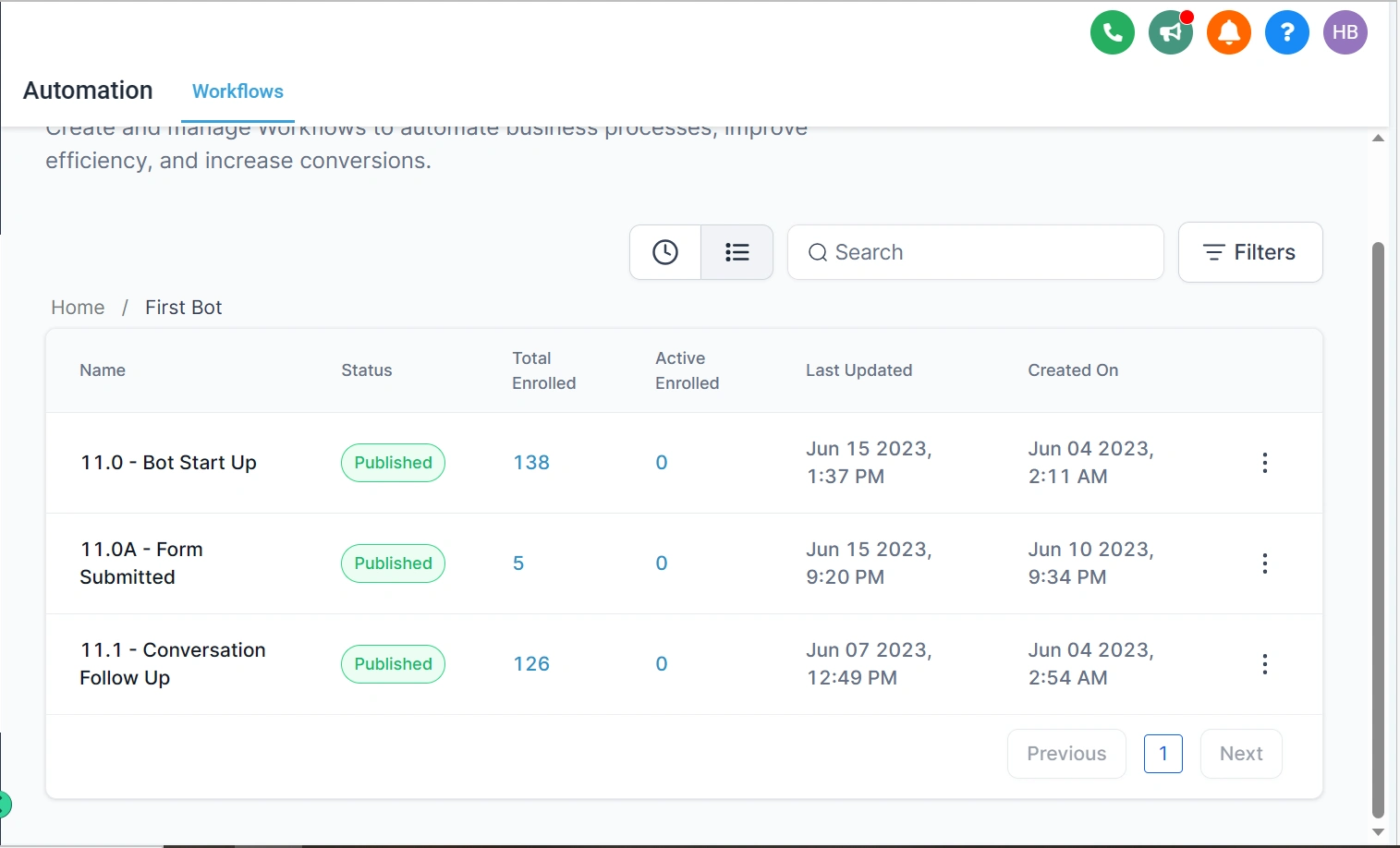Open the options menu for Conversation Follow Up
The height and width of the screenshot is (848, 1400).
[x=1265, y=664]
